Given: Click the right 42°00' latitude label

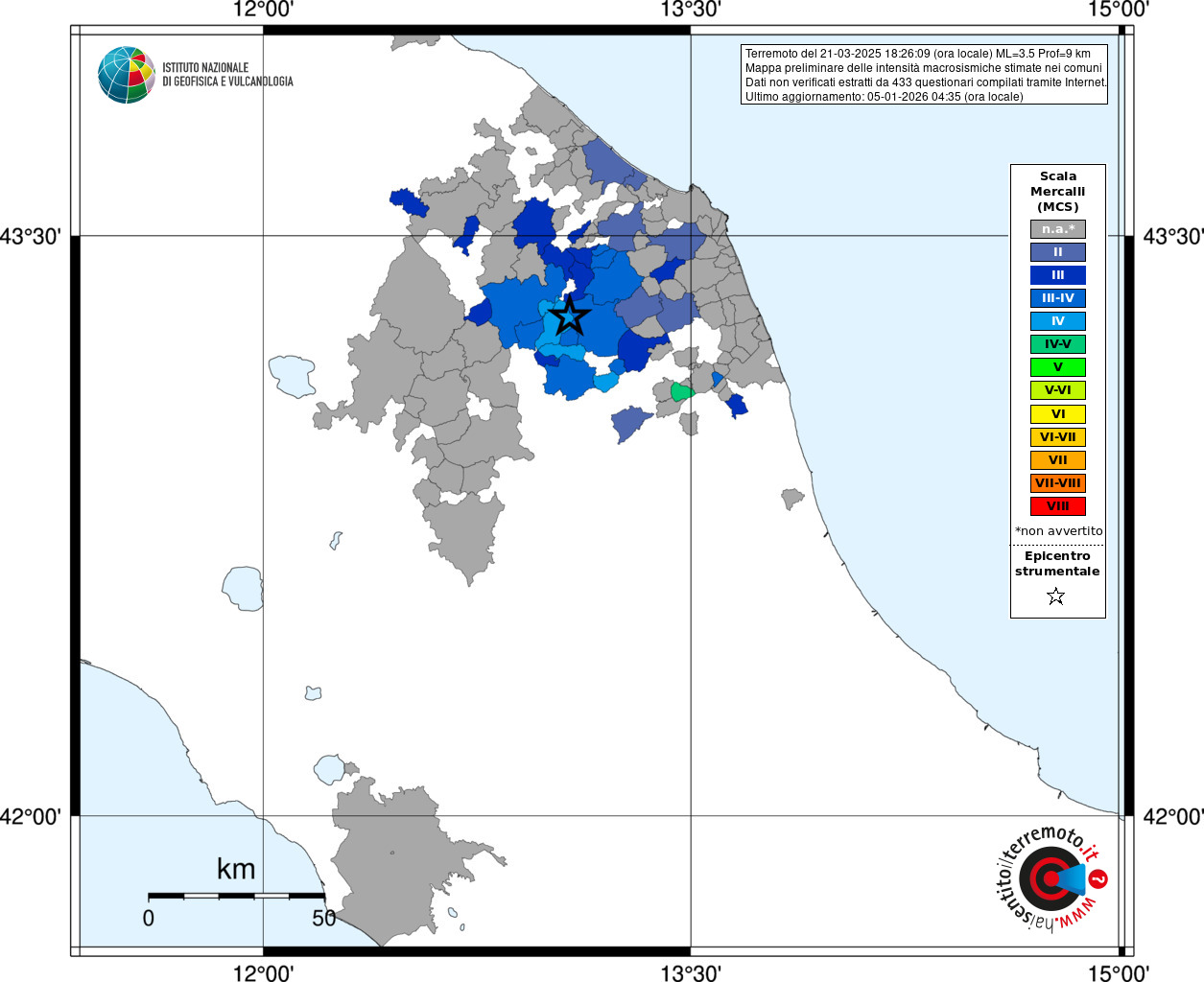Looking at the screenshot, I should click(x=1172, y=817).
